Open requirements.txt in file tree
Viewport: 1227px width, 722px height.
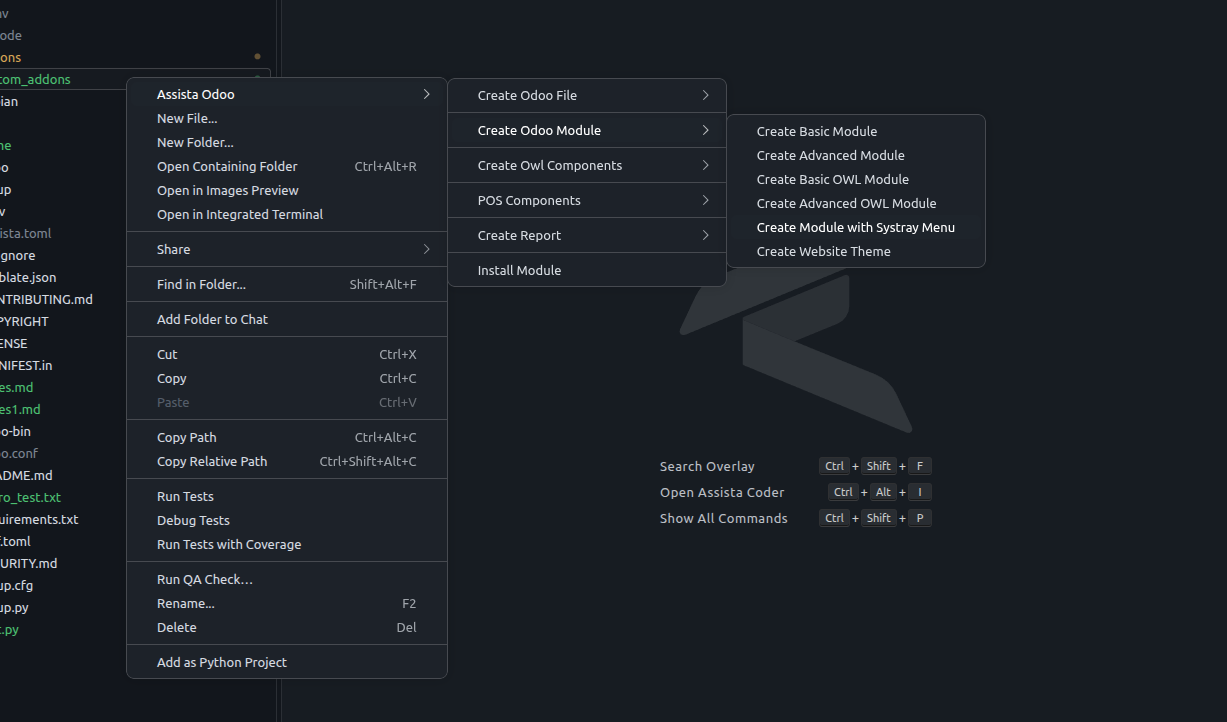coord(39,519)
